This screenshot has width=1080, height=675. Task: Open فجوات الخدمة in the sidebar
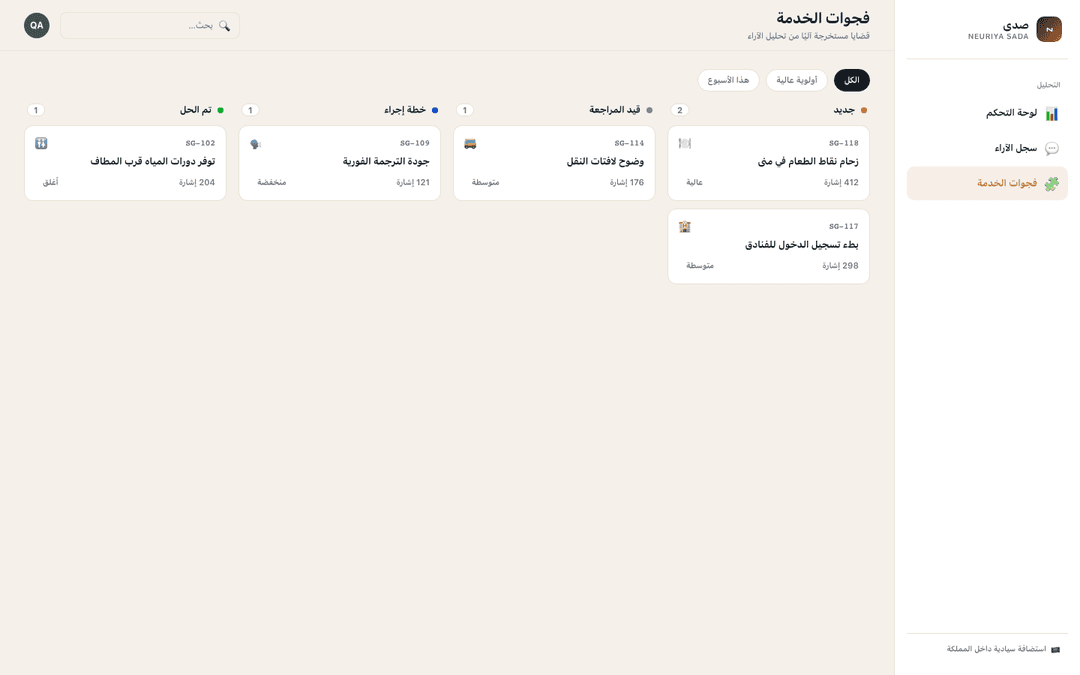987,183
